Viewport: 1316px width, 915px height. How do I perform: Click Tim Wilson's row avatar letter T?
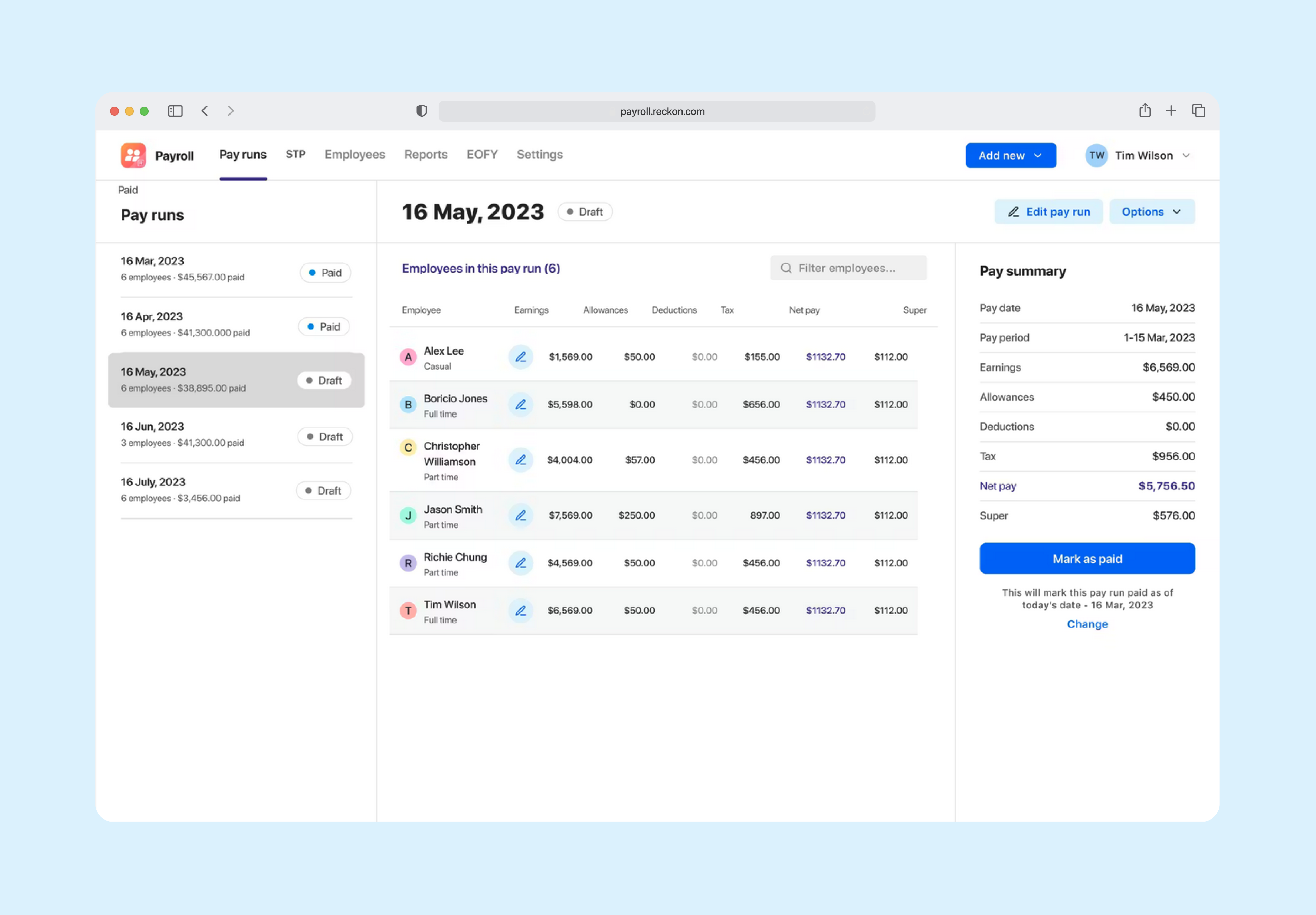tap(408, 611)
